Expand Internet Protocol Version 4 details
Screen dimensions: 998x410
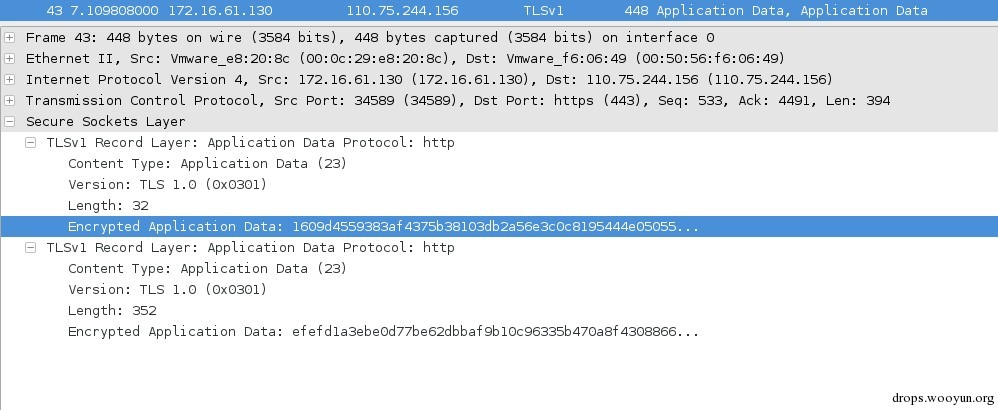10,79
